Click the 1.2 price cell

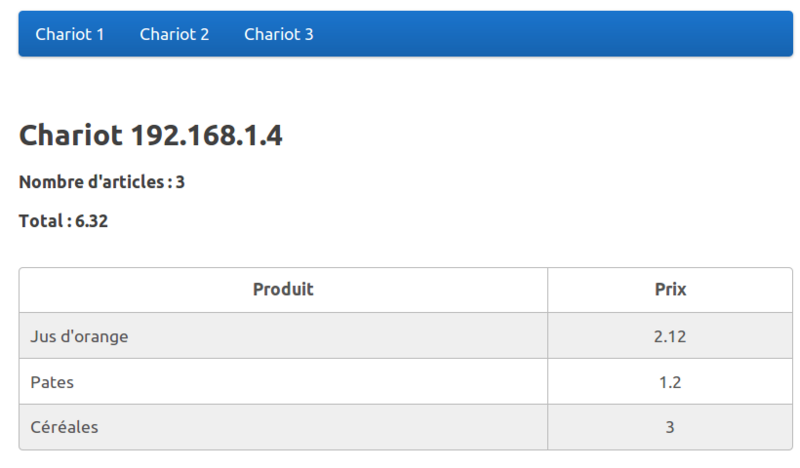coord(670,382)
